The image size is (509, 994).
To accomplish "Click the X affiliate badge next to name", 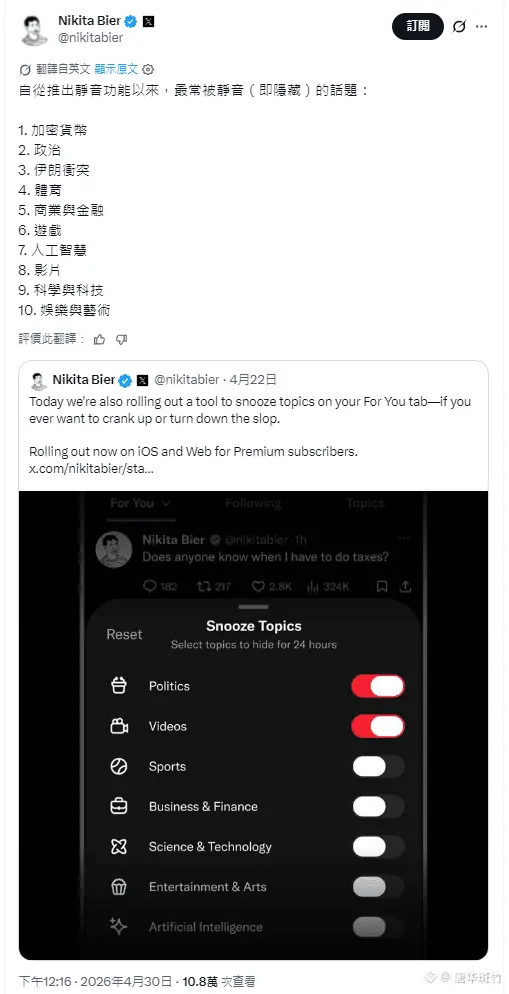I will [x=148, y=22].
